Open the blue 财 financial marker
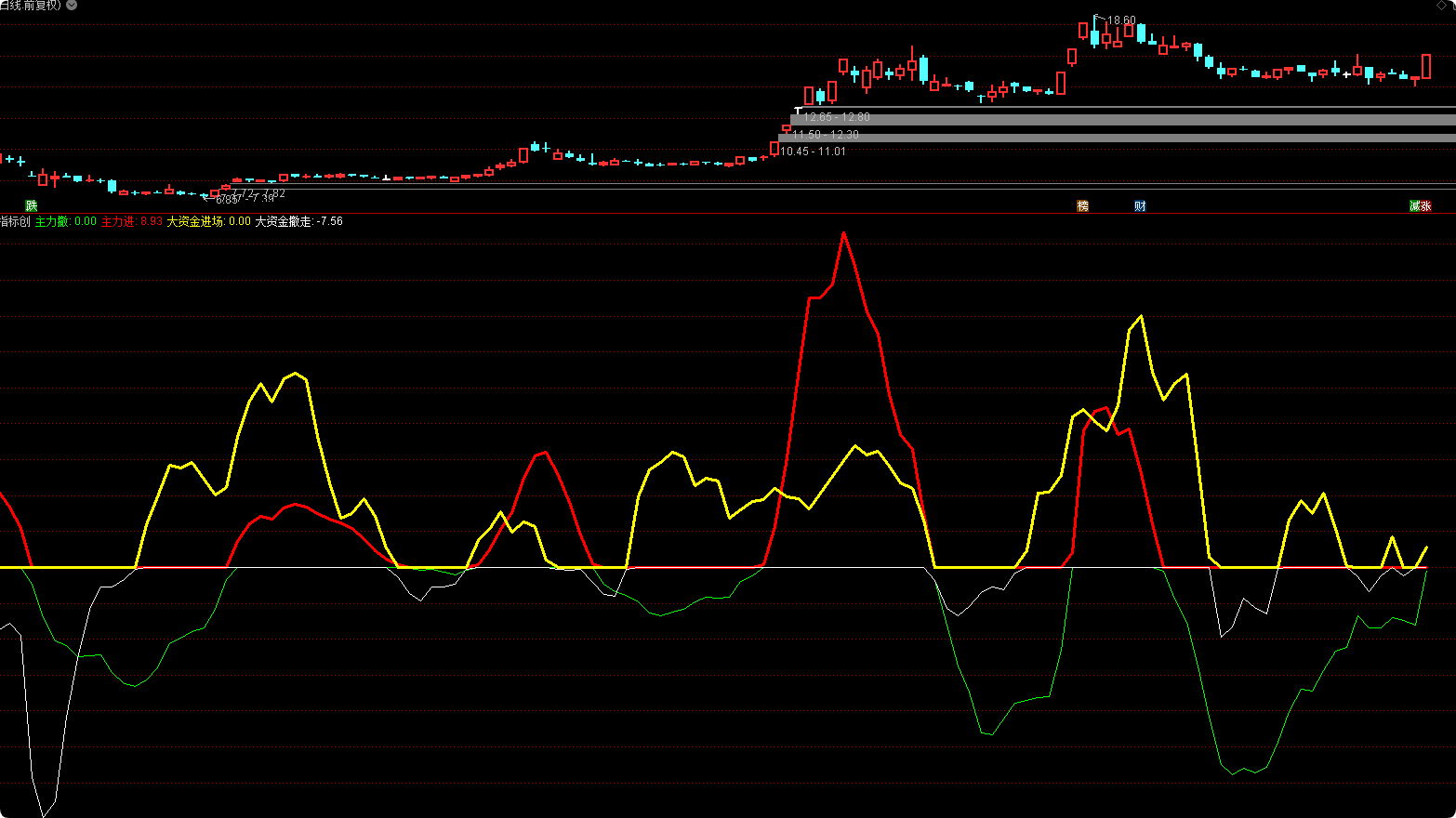 (x=1140, y=205)
